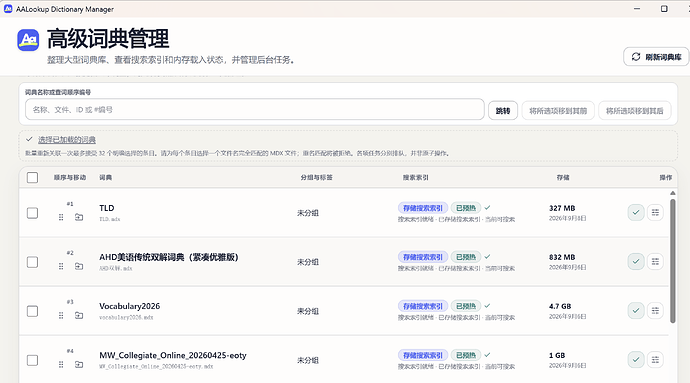Minimize the AALookup Dictionary Manager window
This screenshot has height=383, width=690.
637,8
